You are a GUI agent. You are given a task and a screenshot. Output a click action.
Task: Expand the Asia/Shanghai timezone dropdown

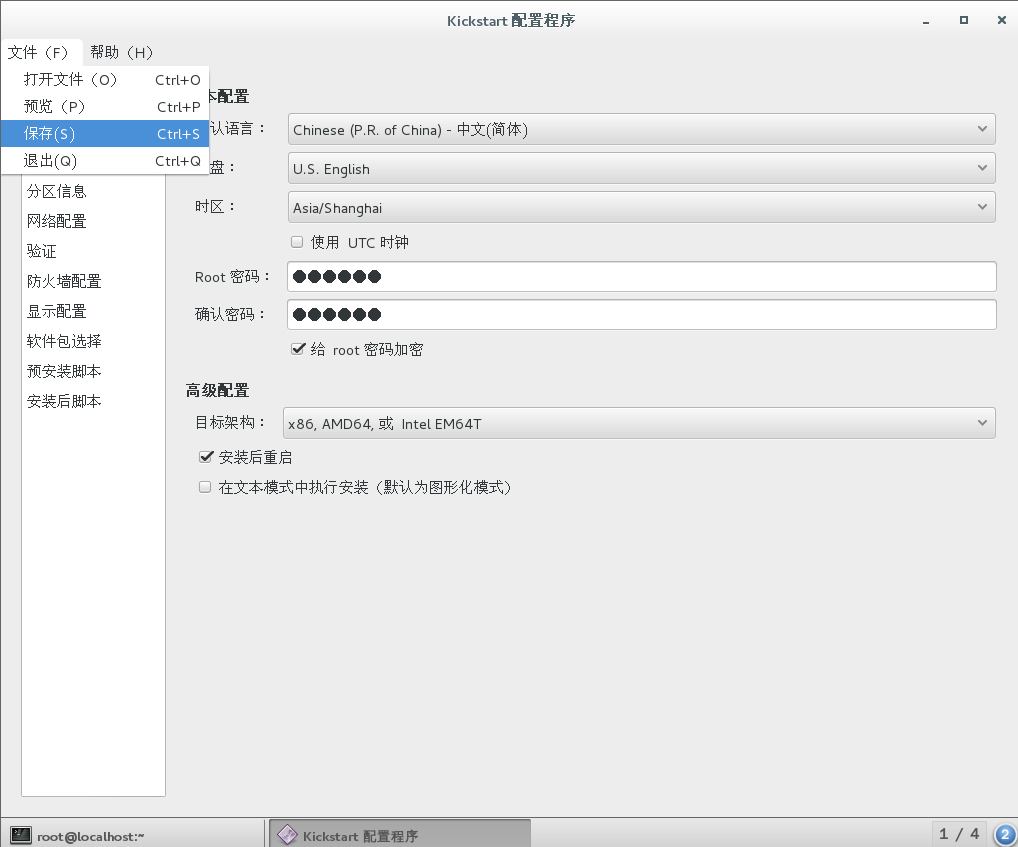point(641,207)
